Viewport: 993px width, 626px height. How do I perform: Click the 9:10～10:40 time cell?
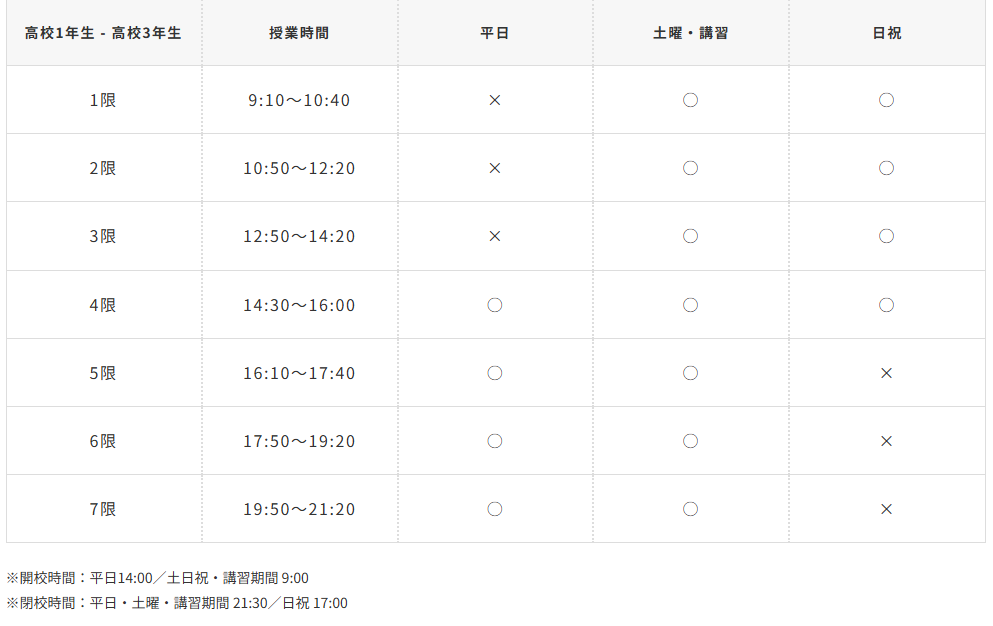coord(299,100)
